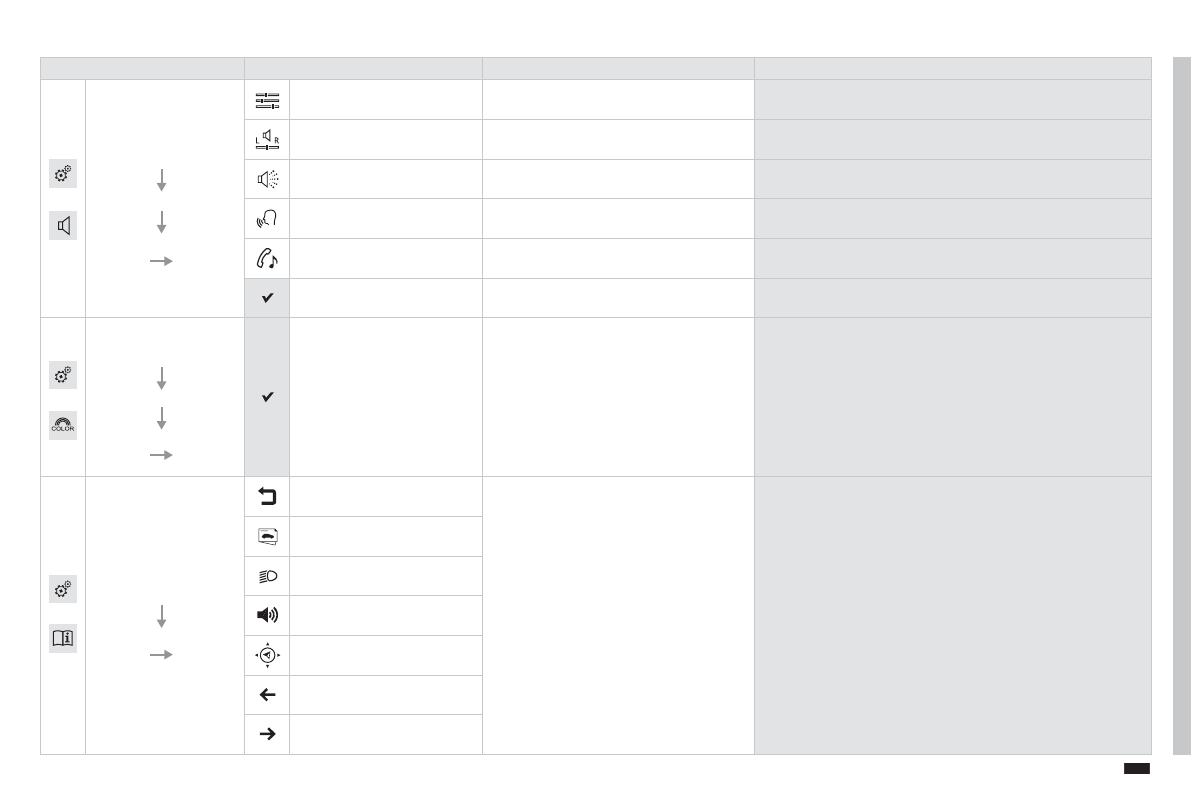Image resolution: width=1191 pixels, height=794 pixels.
Task: Click the gears icon above the manual book
Action: 63,589
